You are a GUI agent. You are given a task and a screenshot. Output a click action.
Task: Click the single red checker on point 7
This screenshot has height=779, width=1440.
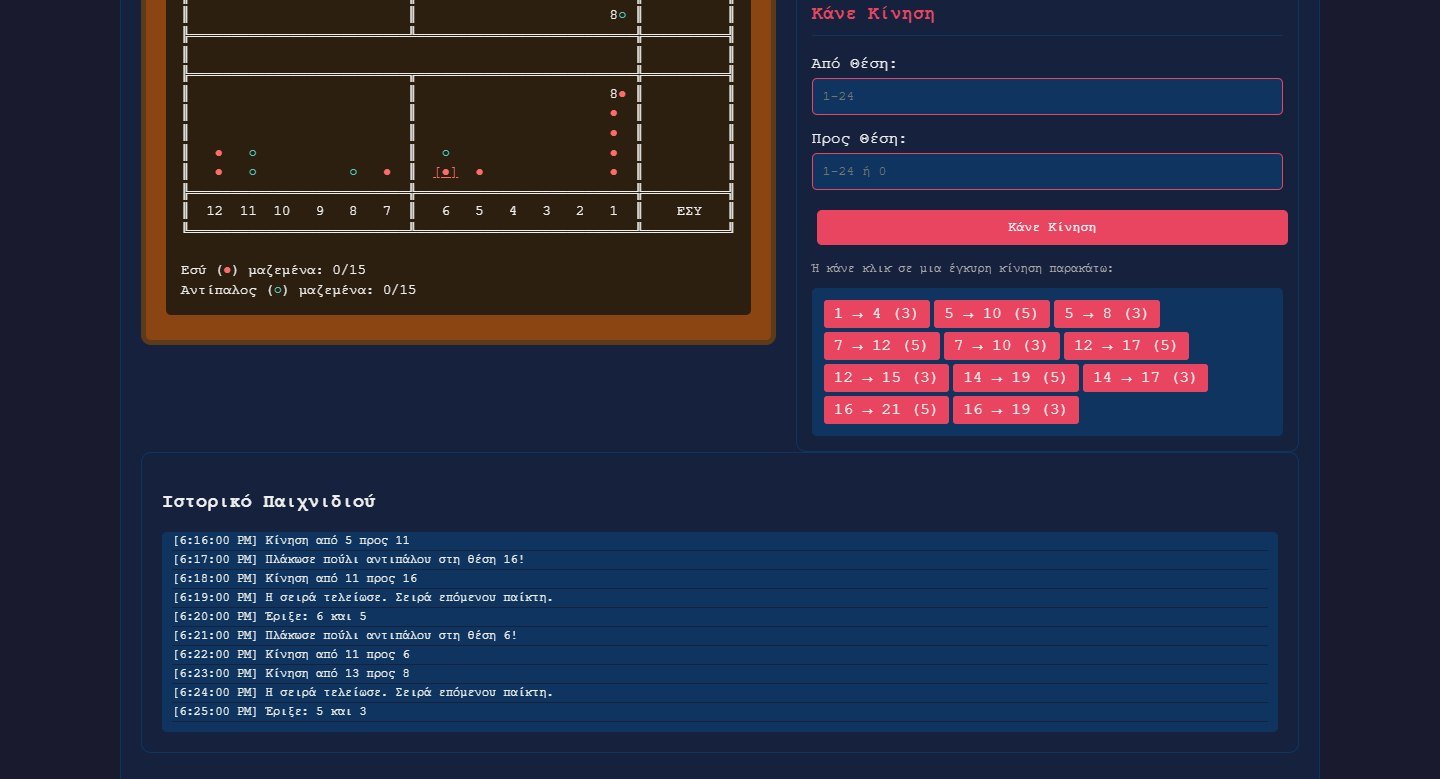[x=387, y=172]
